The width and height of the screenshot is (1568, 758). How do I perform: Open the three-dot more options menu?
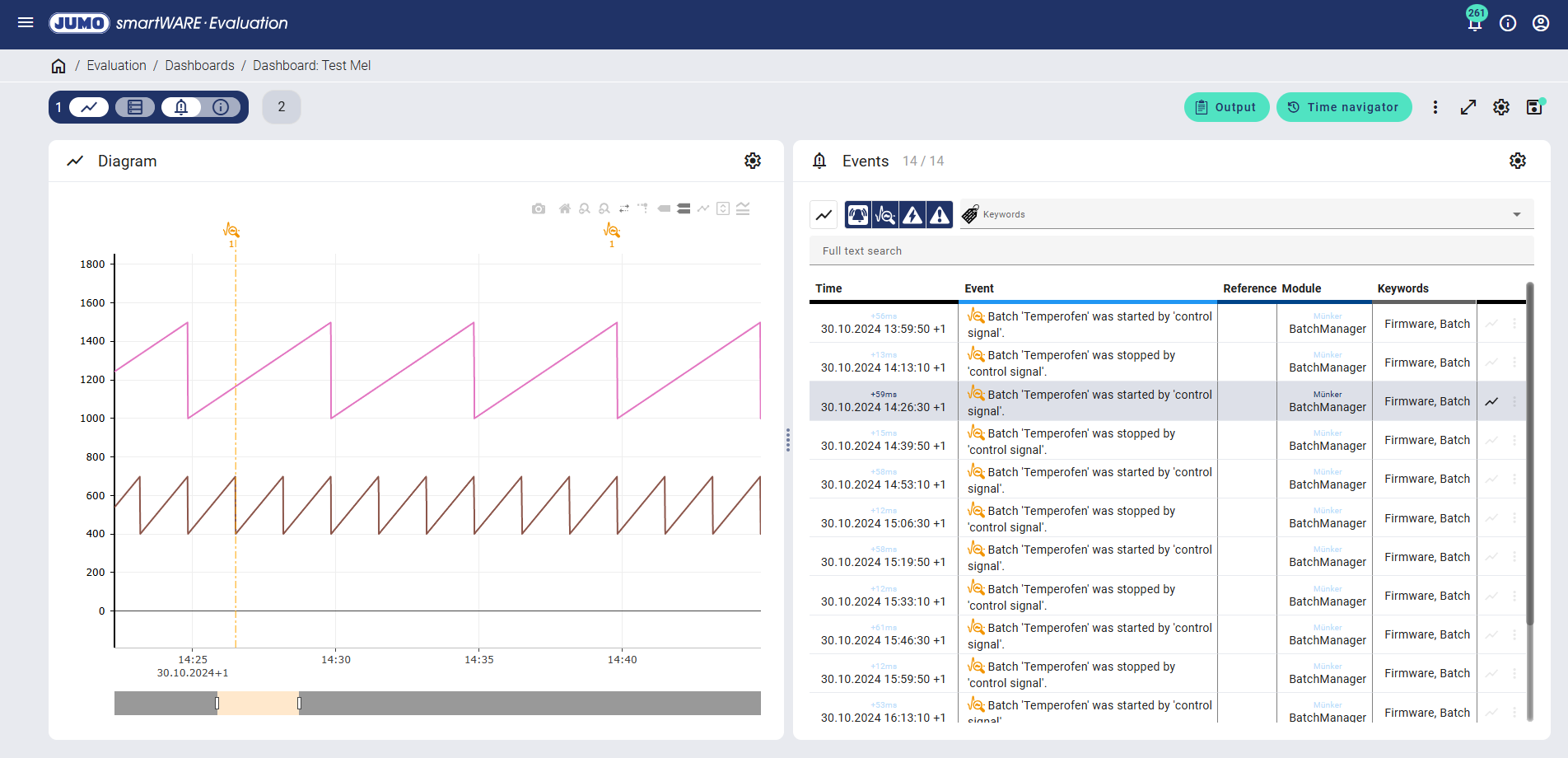[x=1435, y=107]
